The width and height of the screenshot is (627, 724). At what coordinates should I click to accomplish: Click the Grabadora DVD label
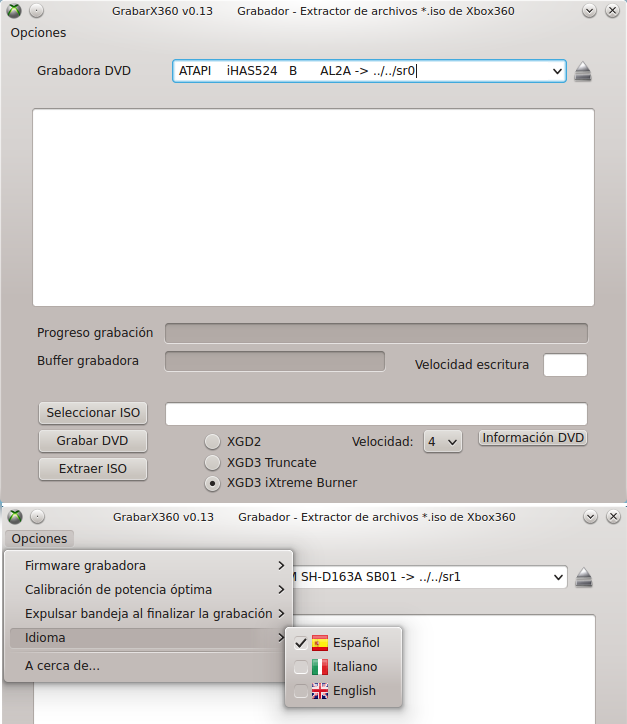click(x=84, y=71)
